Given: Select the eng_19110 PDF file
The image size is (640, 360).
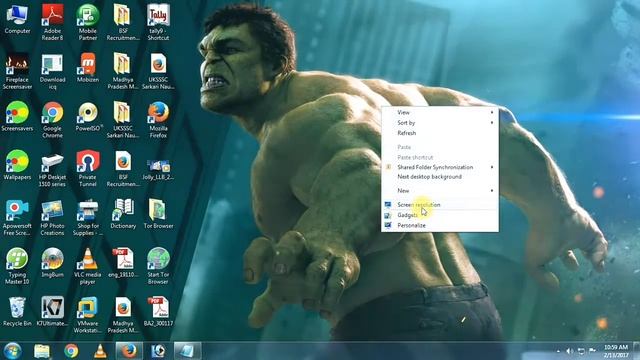Looking at the screenshot, I should (x=123, y=263).
